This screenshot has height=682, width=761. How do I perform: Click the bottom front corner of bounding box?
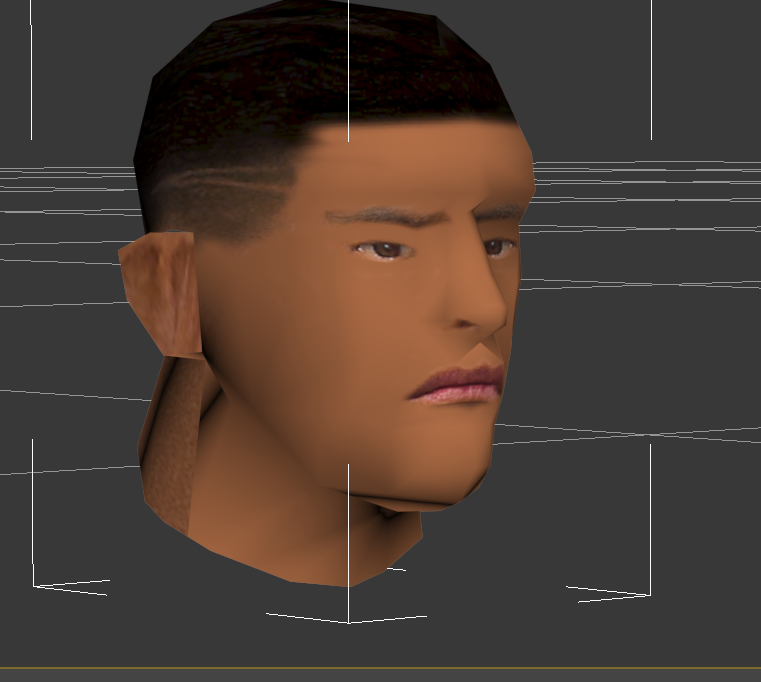pyautogui.click(x=348, y=622)
